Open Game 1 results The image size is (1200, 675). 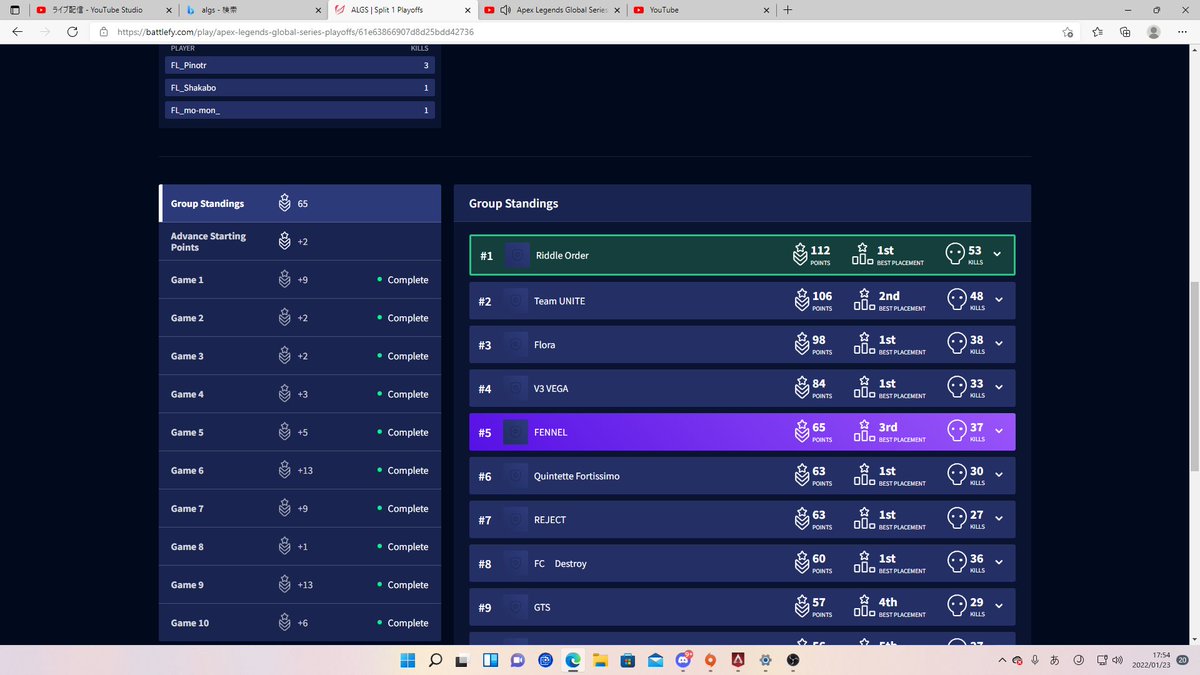(x=300, y=280)
